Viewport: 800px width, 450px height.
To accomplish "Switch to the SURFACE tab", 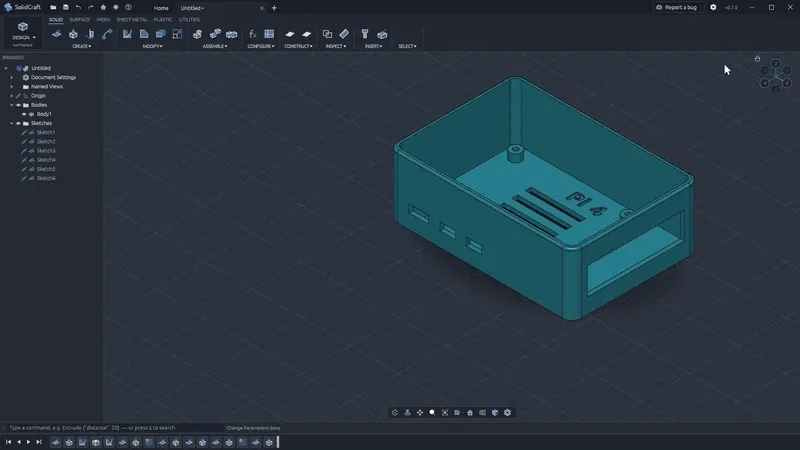I will (x=80, y=20).
